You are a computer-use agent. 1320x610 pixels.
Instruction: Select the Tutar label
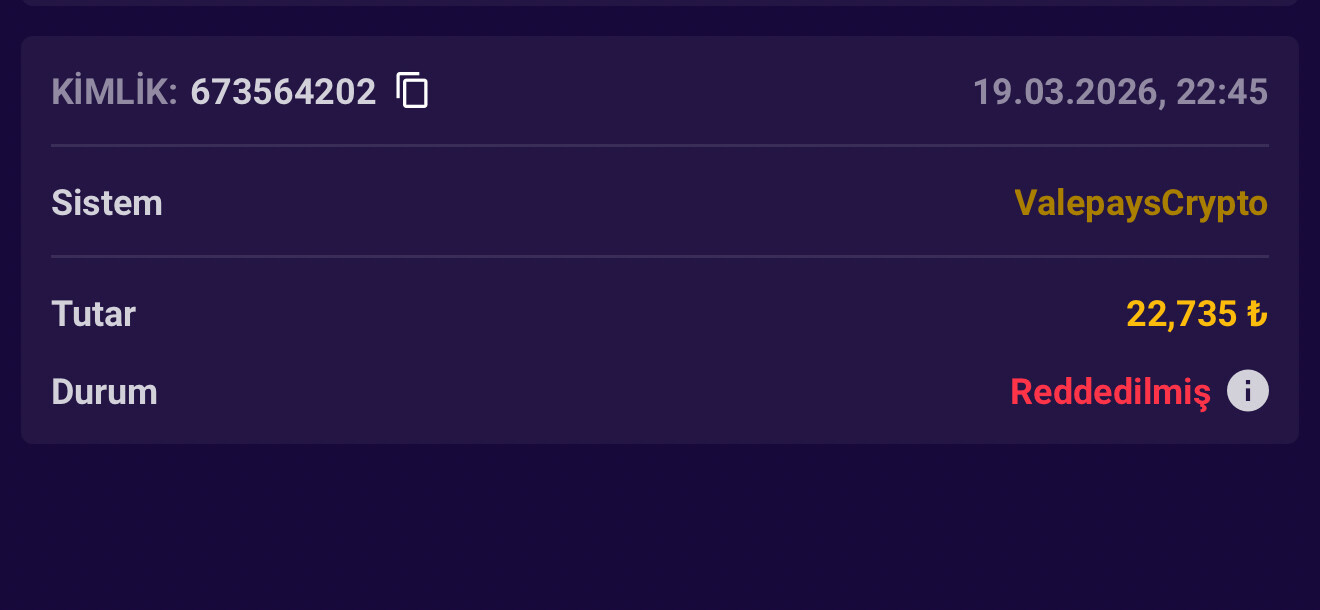(x=93, y=314)
